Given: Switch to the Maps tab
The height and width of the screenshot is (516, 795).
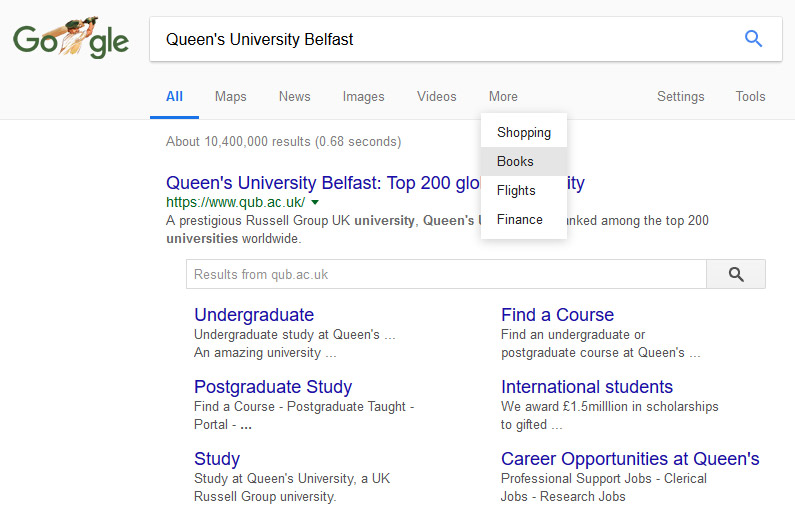Looking at the screenshot, I should tap(231, 96).
